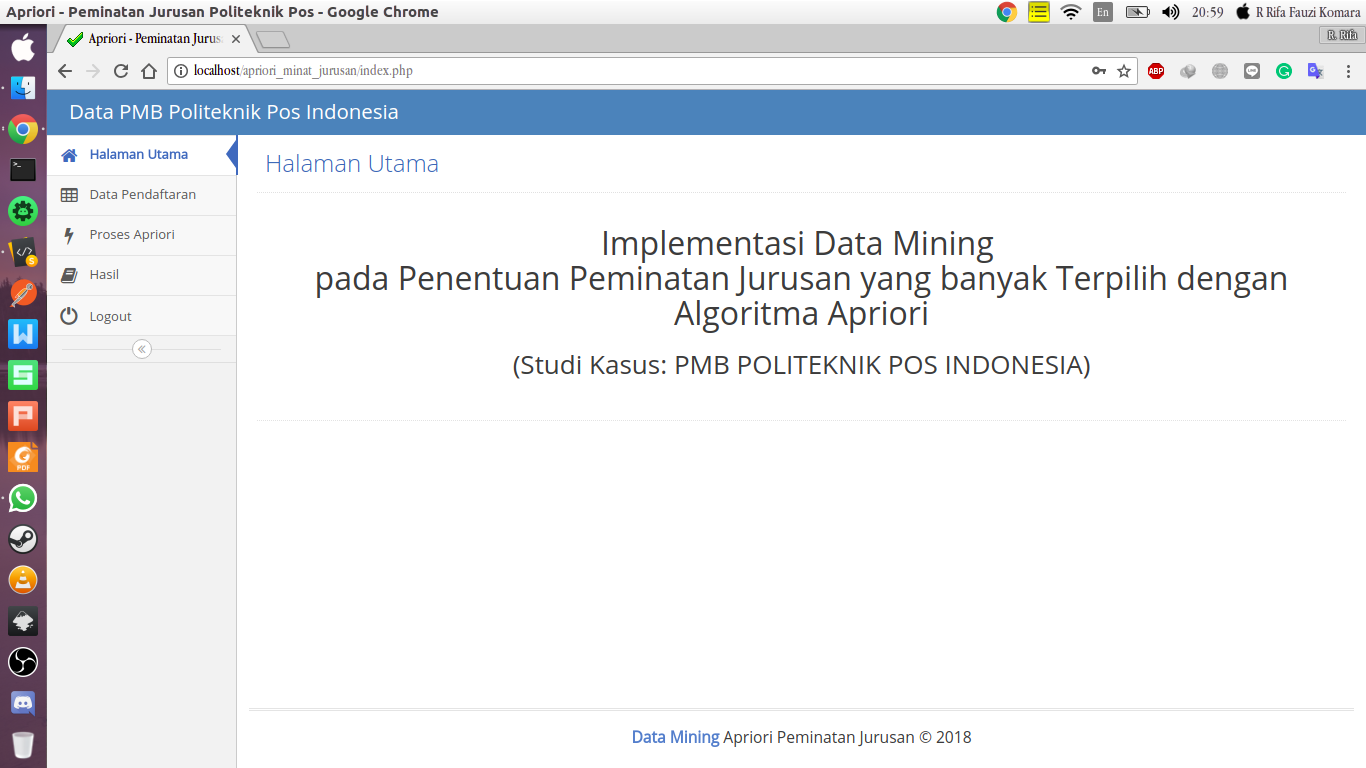Viewport: 1366px width, 768px height.
Task: Bookmark this page with the star icon
Action: coord(1124,71)
